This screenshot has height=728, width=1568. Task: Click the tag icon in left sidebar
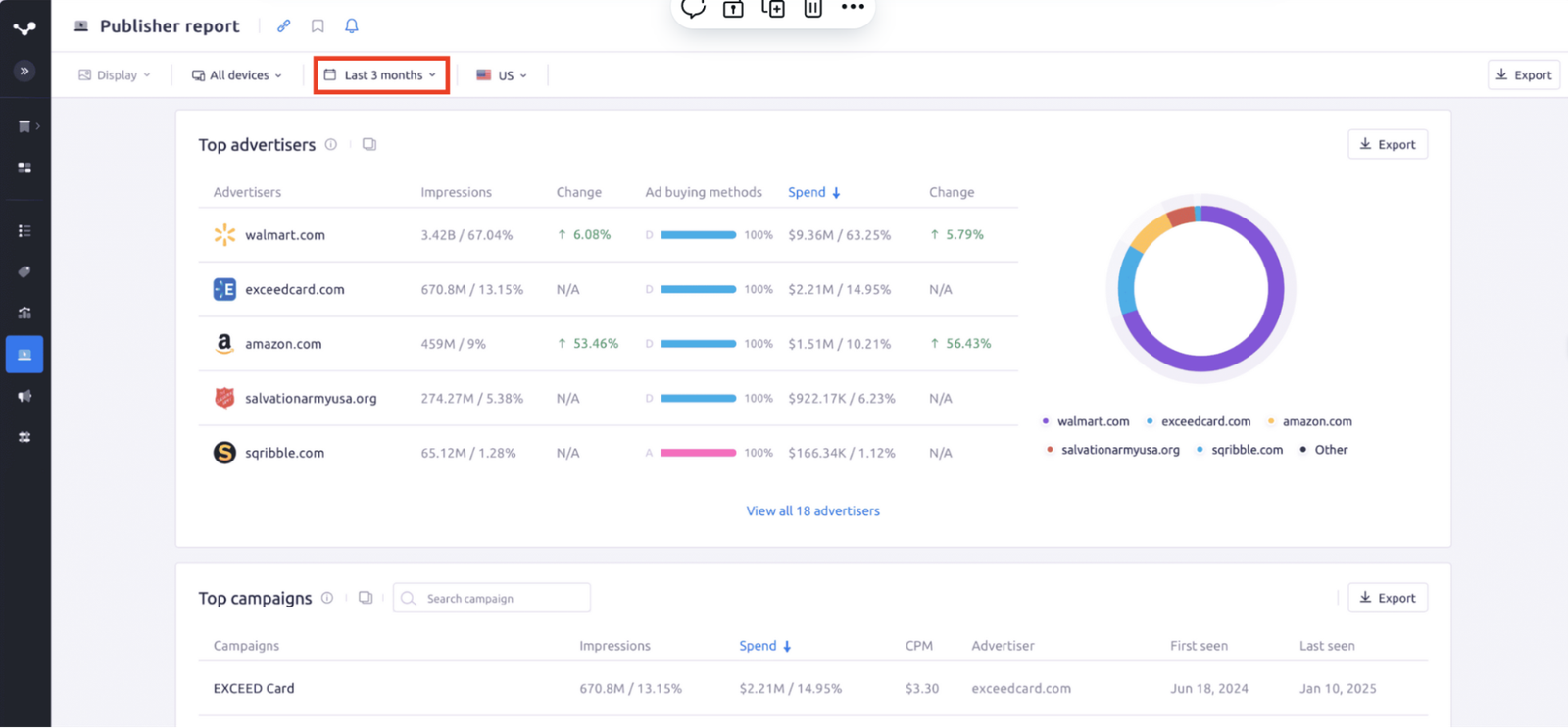pos(24,271)
